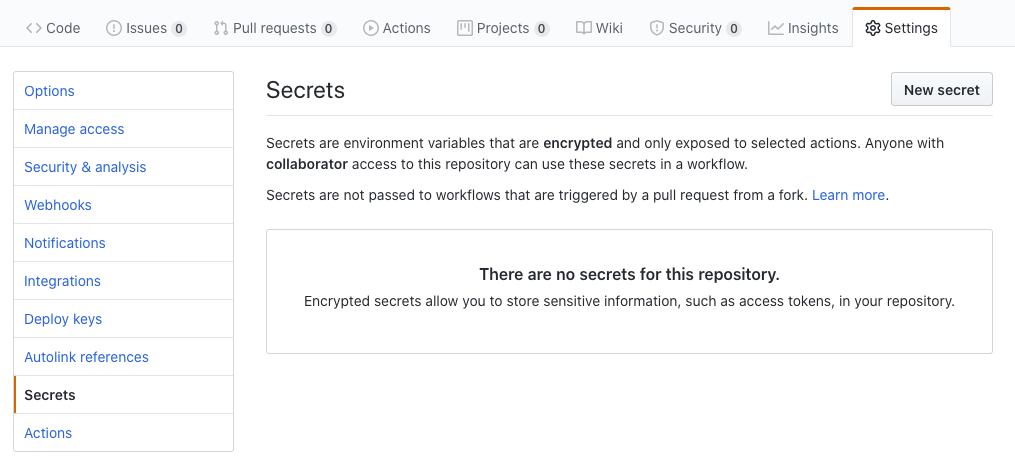Image resolution: width=1015 pixels, height=463 pixels.
Task: Open Options in settings sidebar
Action: 50,91
